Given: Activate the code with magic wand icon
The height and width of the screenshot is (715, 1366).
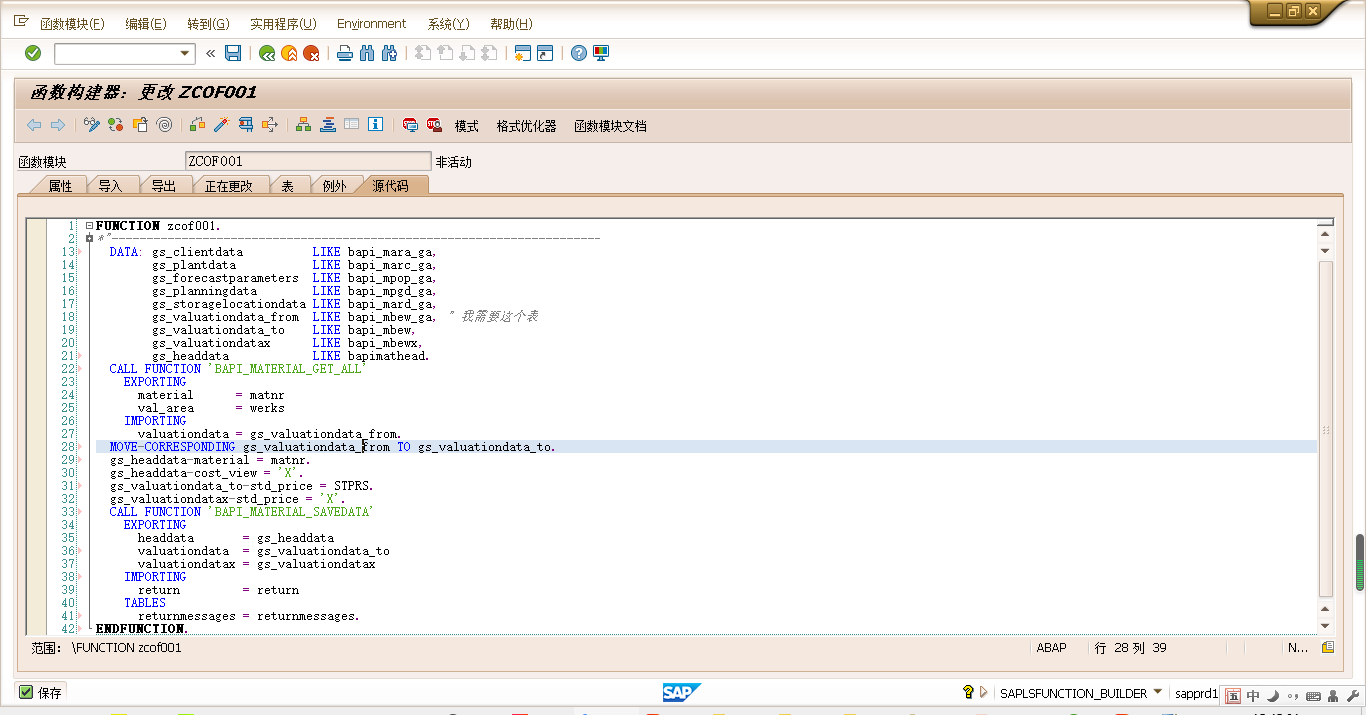Looking at the screenshot, I should click(221, 125).
